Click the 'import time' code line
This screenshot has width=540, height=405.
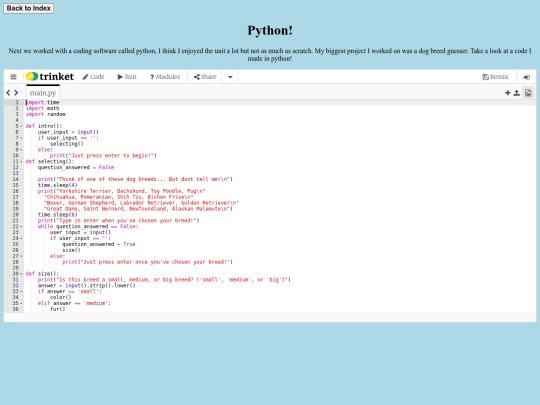pyautogui.click(x=43, y=102)
